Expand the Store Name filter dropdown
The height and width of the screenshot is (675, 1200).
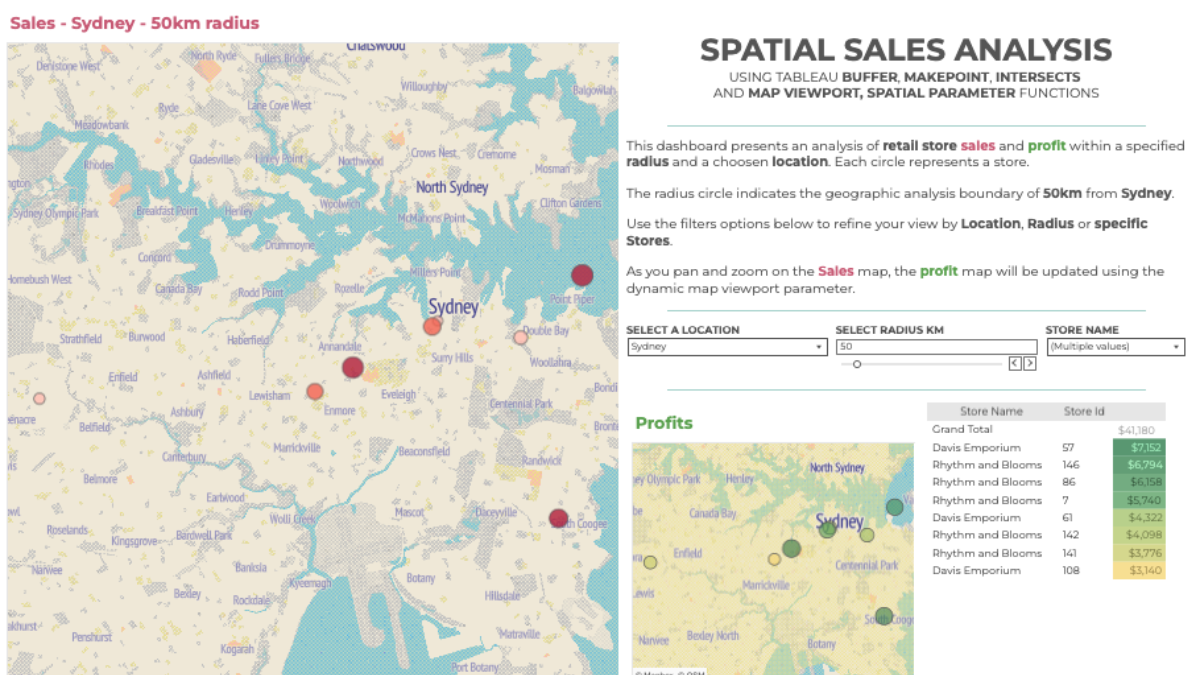click(1114, 347)
